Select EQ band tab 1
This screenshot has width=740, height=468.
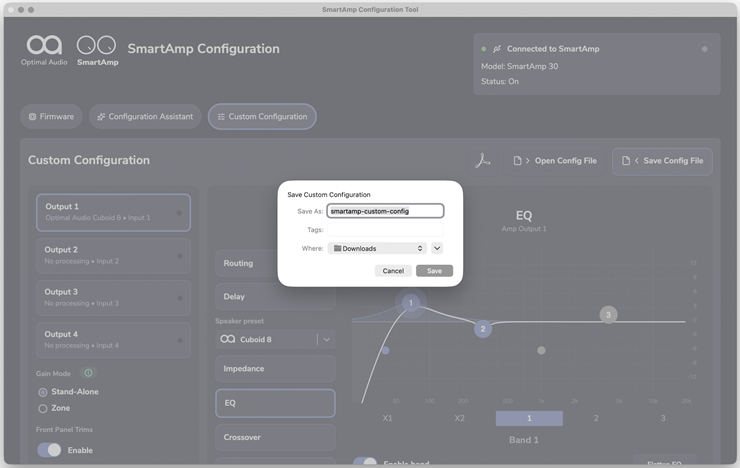pos(529,418)
